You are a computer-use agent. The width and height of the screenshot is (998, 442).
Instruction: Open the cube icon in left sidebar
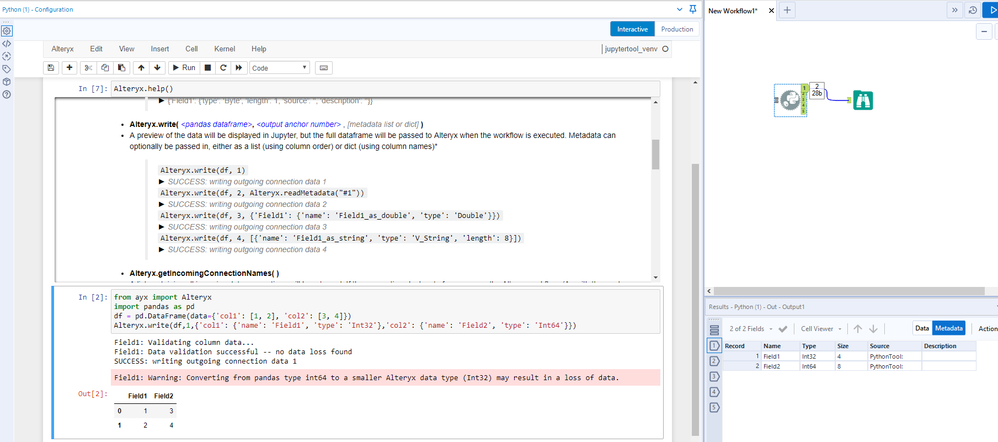click(6, 82)
